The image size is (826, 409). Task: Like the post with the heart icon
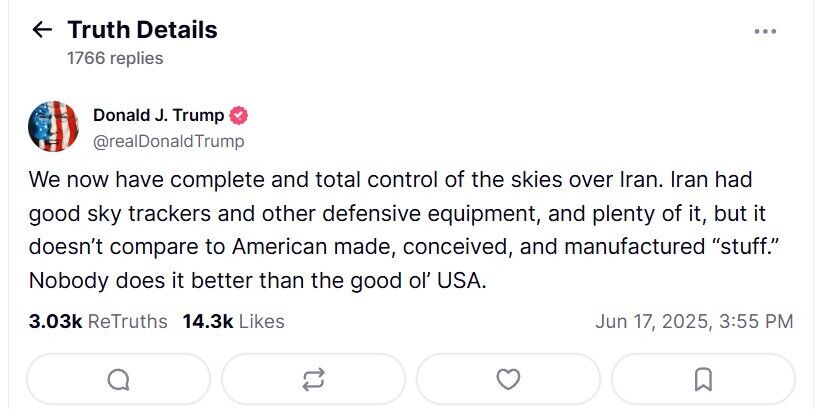[508, 380]
